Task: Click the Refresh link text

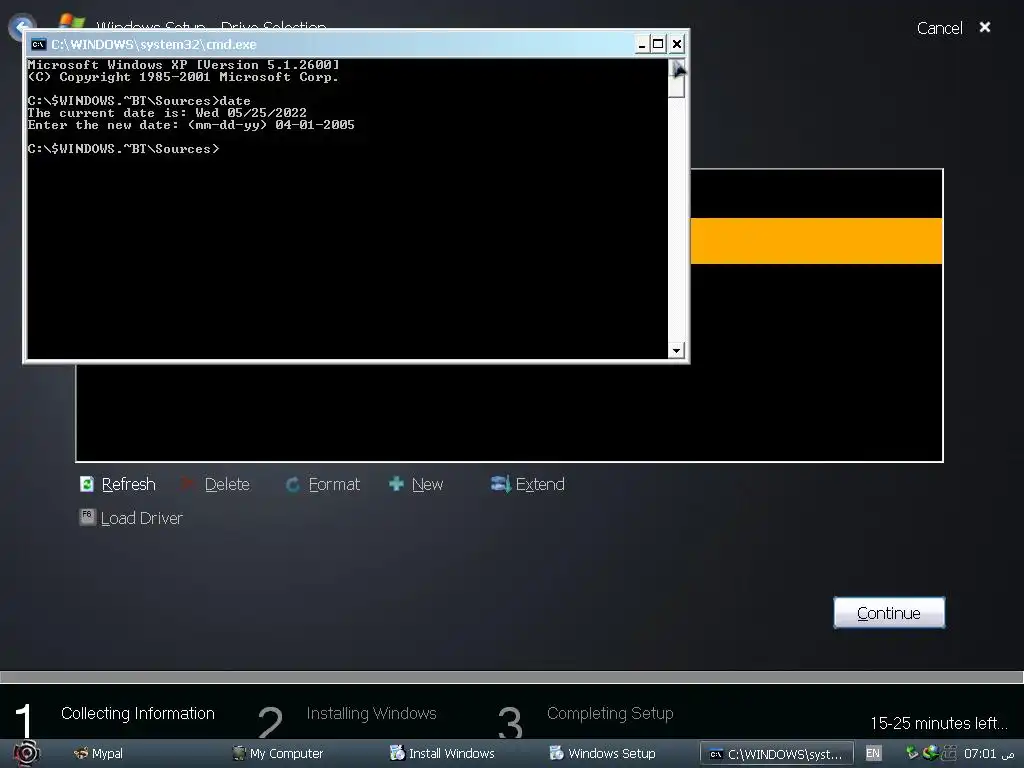Action: click(x=129, y=485)
